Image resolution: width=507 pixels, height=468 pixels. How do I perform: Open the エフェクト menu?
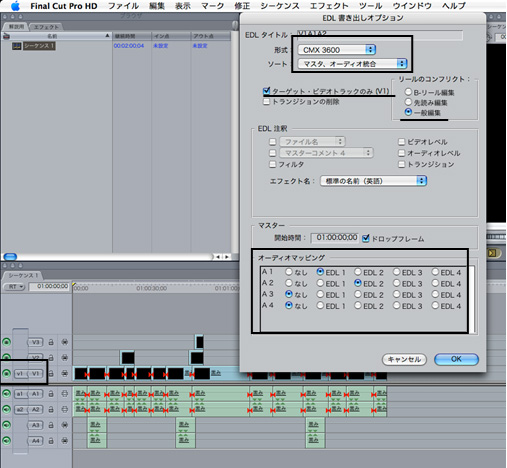329,6
